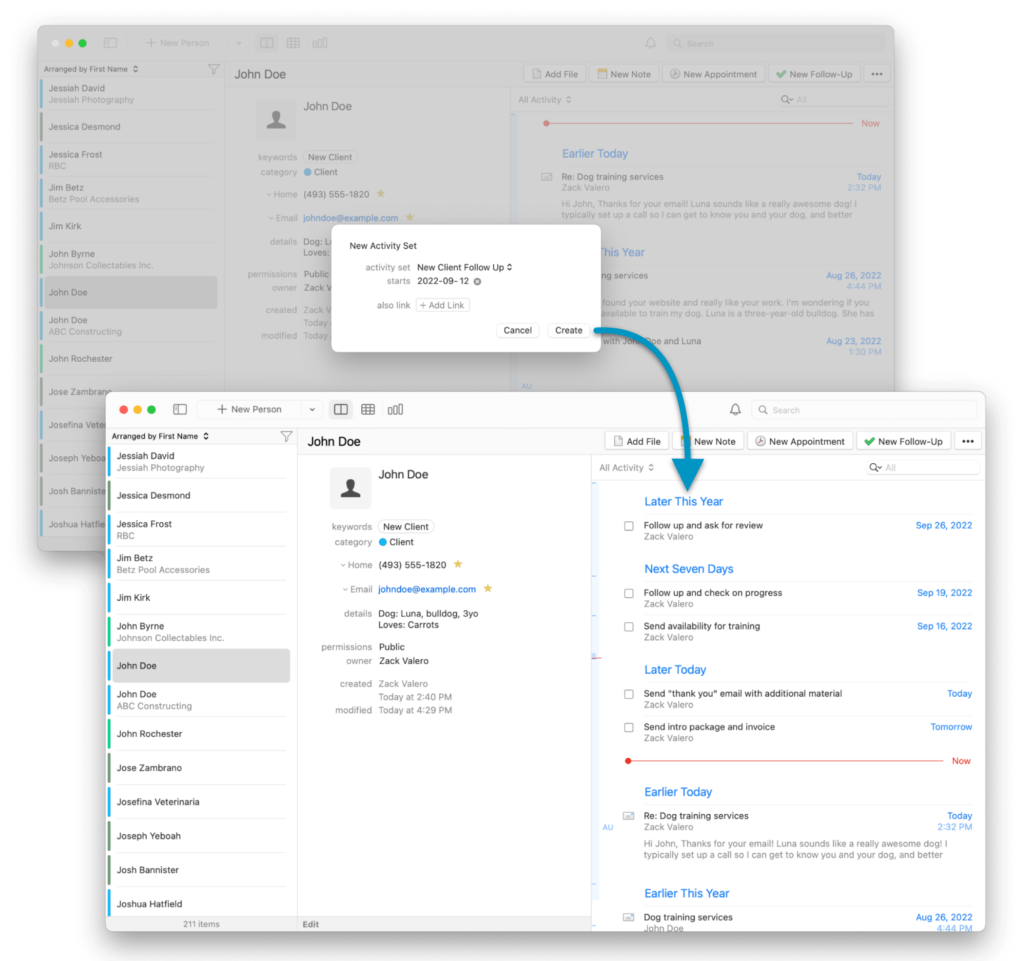1024x961 pixels.
Task: Open All Activity dropdown in back window
Action: click(x=545, y=100)
